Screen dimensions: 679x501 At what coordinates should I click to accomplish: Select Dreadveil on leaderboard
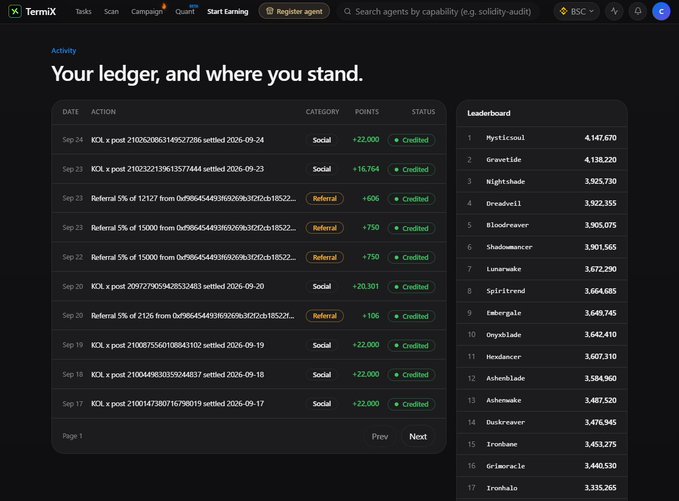(542, 204)
